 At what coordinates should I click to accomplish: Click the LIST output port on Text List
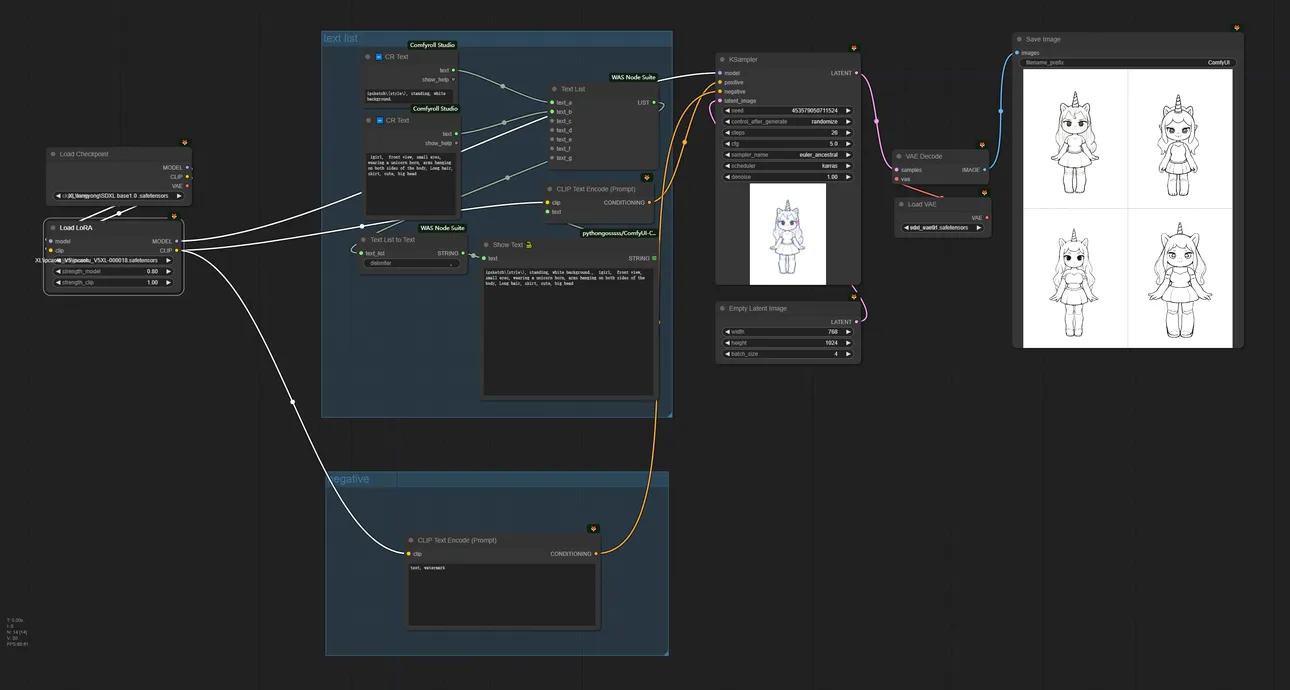pos(655,102)
